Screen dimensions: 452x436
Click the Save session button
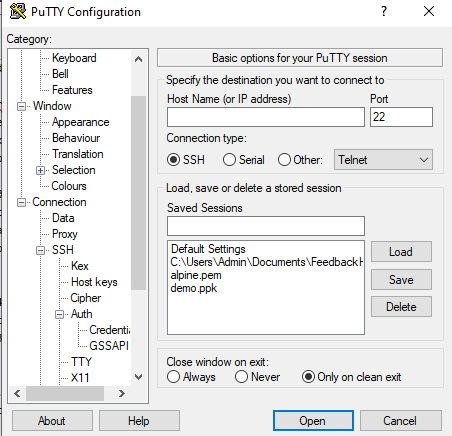401,279
